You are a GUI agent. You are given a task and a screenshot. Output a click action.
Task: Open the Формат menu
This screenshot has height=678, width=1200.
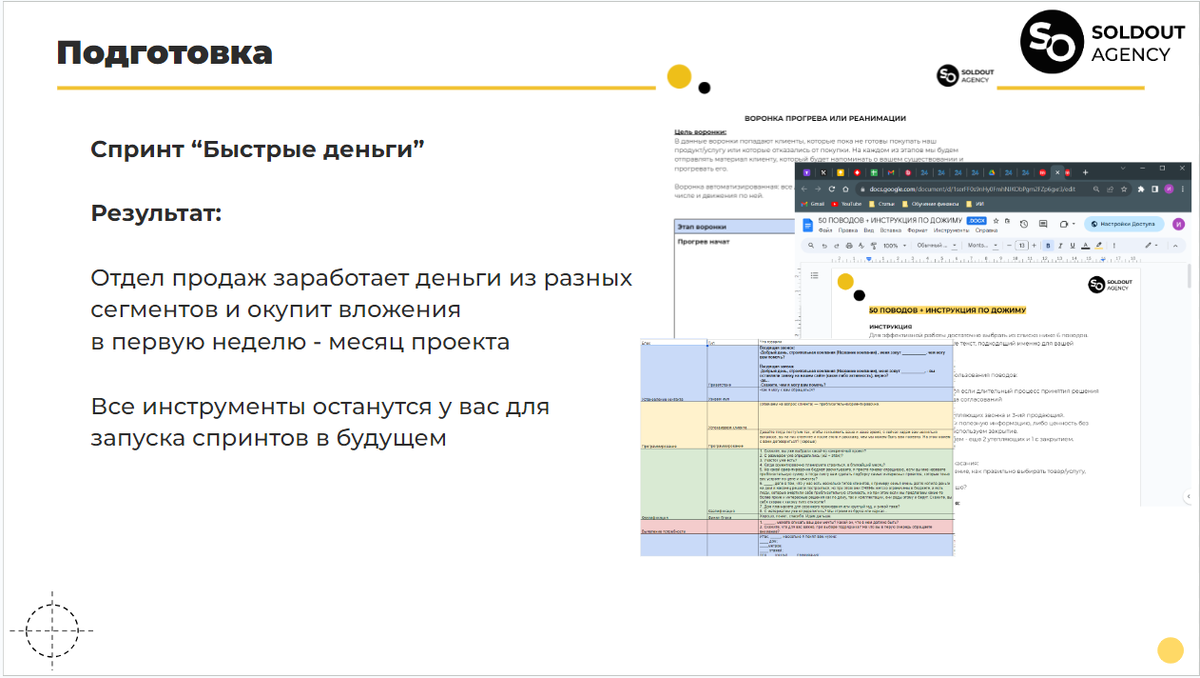[918, 231]
